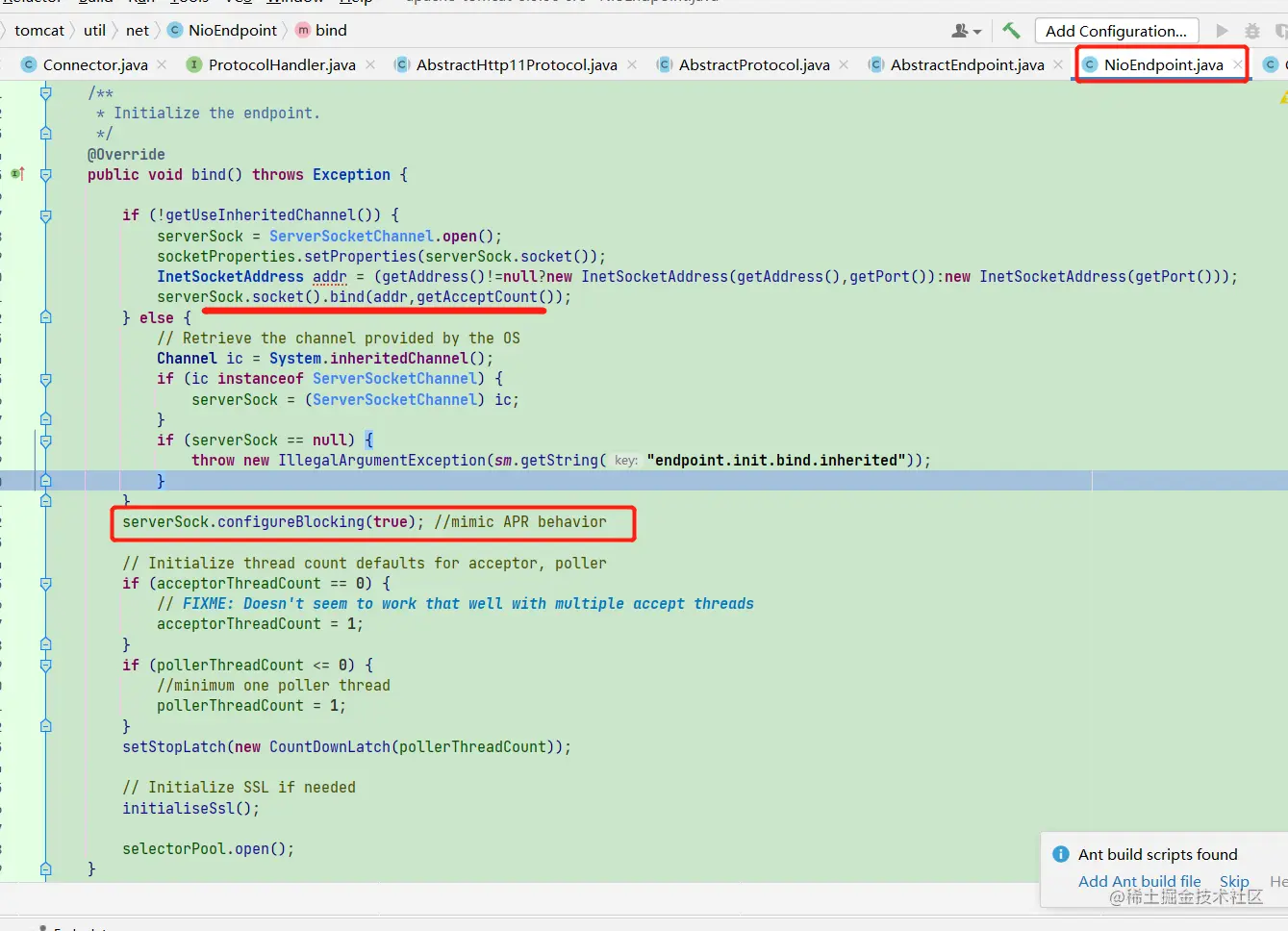Collapse the Javadoc comment fold at /**
Image resolution: width=1288 pixels, height=931 pixels.
45,93
